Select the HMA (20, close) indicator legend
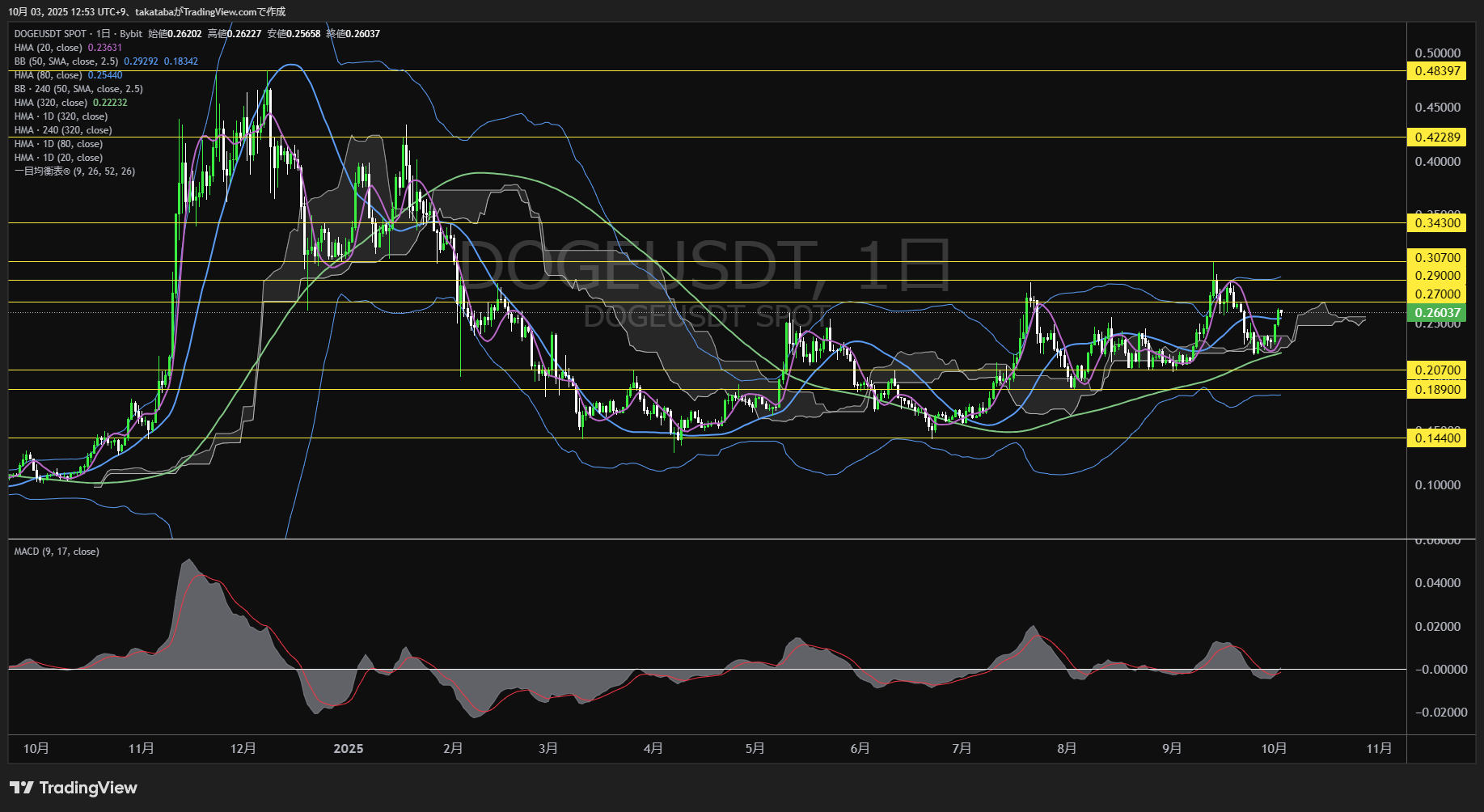 click(49, 48)
